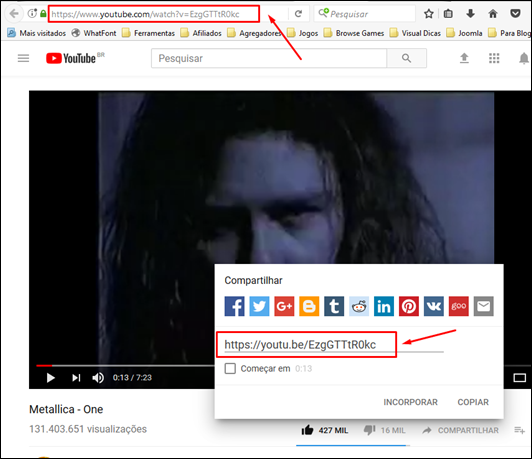Click 131.403.651 visualizações text
Image resolution: width=532 pixels, height=459 pixels.
pos(88,429)
